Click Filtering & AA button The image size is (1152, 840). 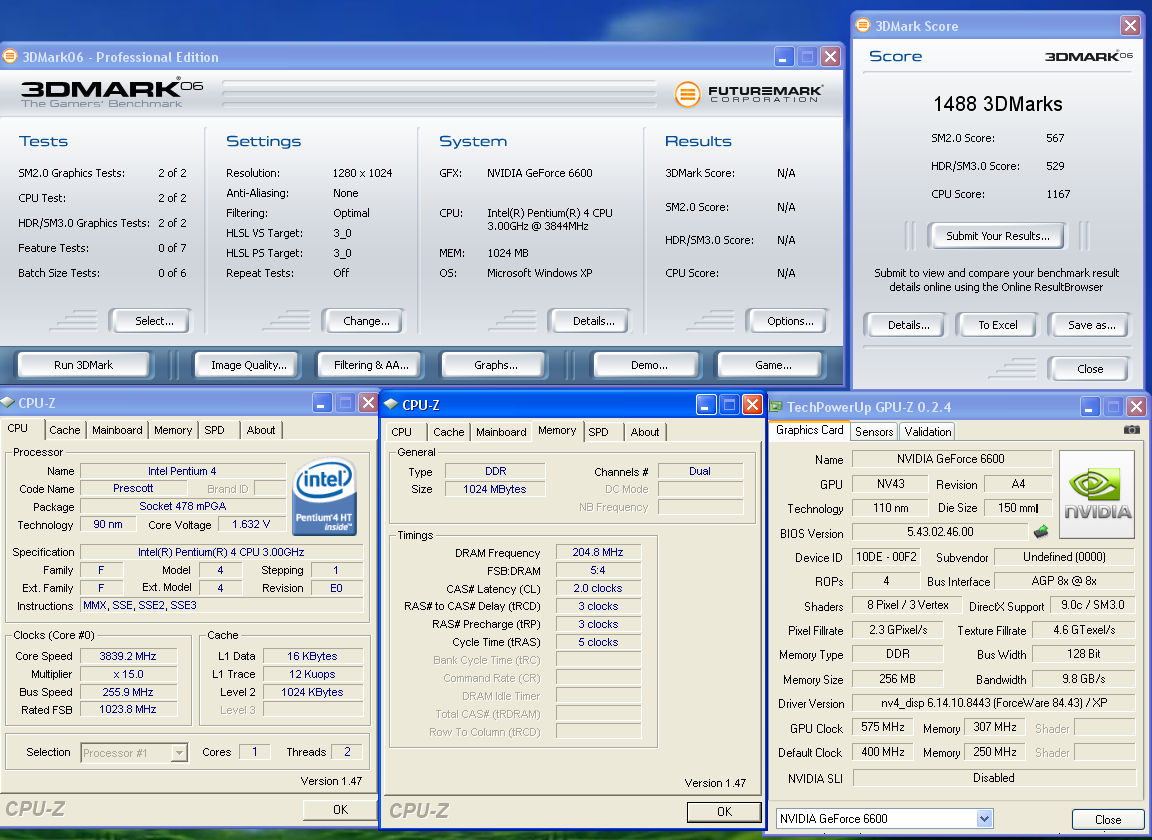pos(371,365)
